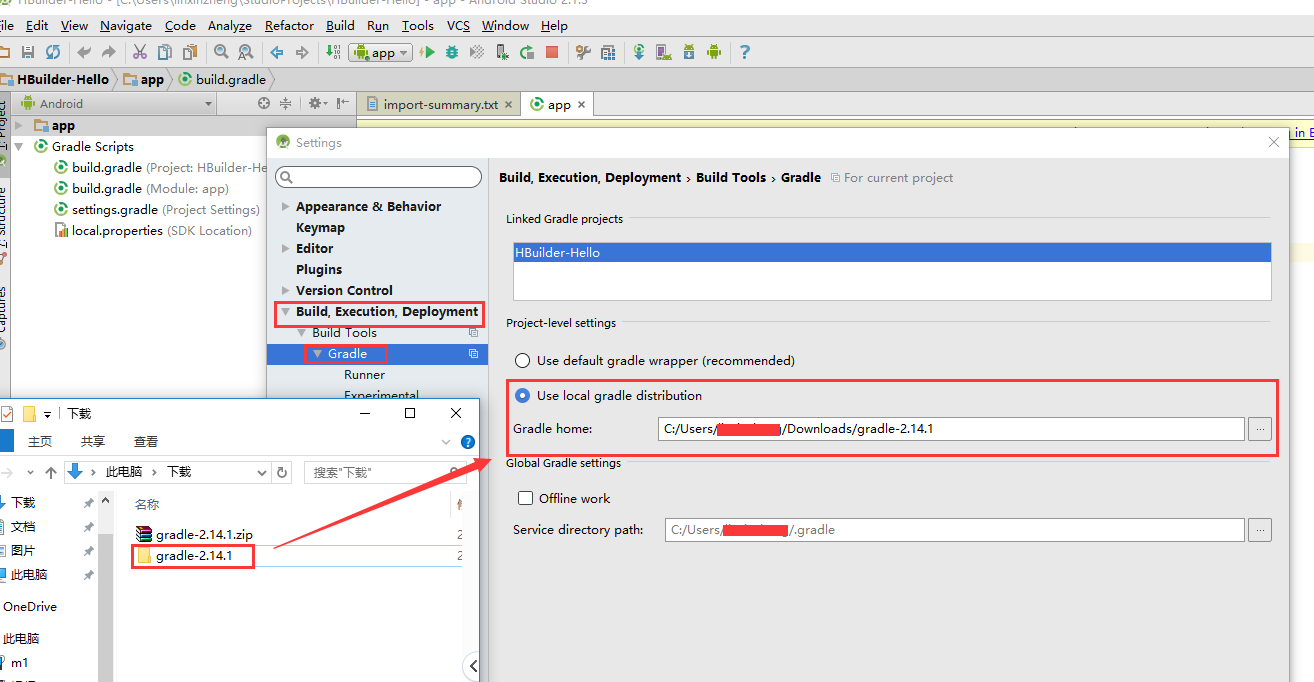
Task: Open the SDK Manager icon
Action: pyautogui.click(x=689, y=53)
